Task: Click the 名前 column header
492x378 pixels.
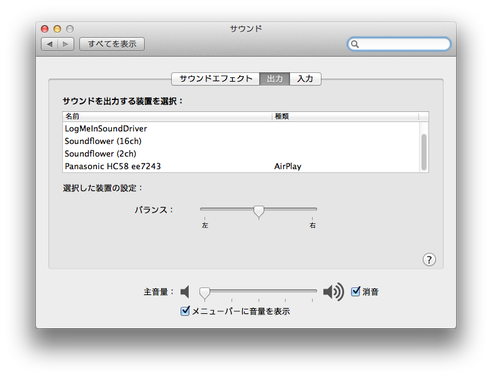Action: pos(167,116)
